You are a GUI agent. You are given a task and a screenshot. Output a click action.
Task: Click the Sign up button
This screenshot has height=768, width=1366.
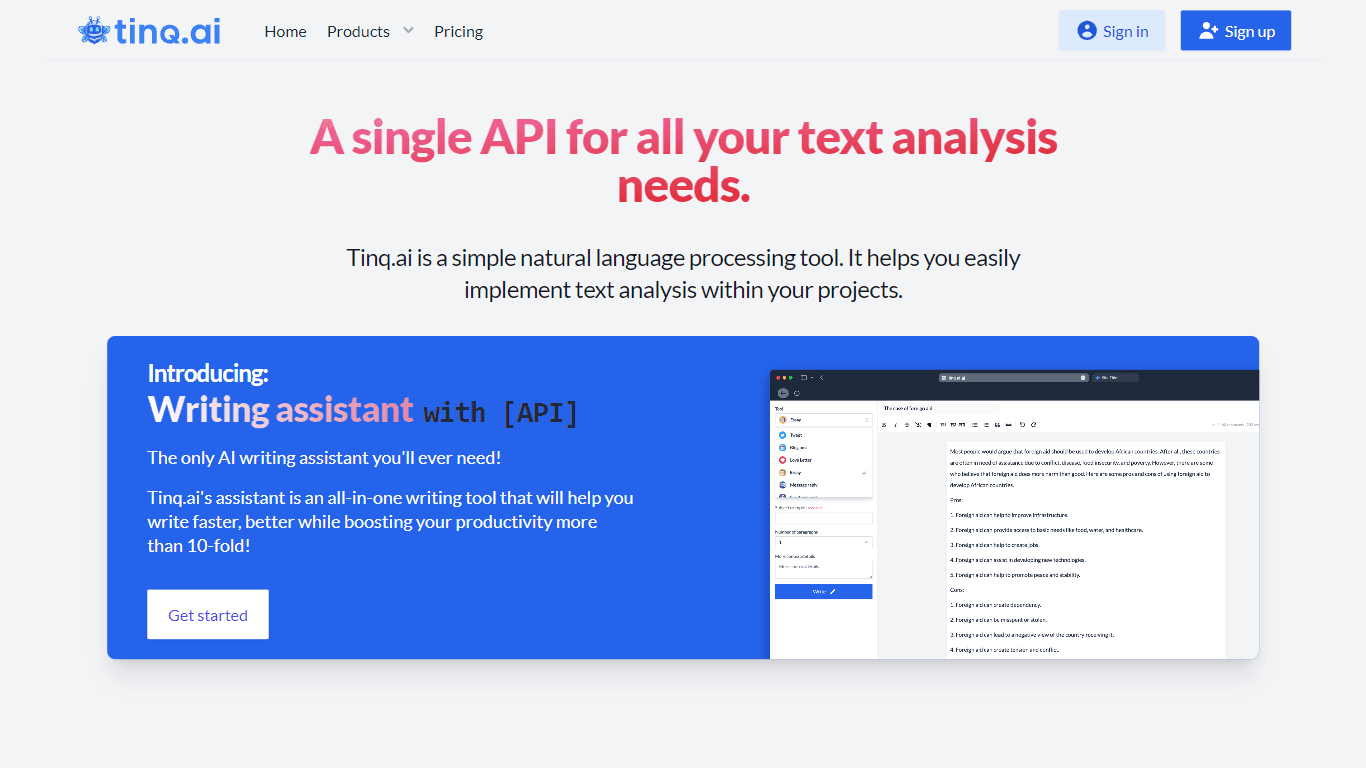pos(1236,31)
